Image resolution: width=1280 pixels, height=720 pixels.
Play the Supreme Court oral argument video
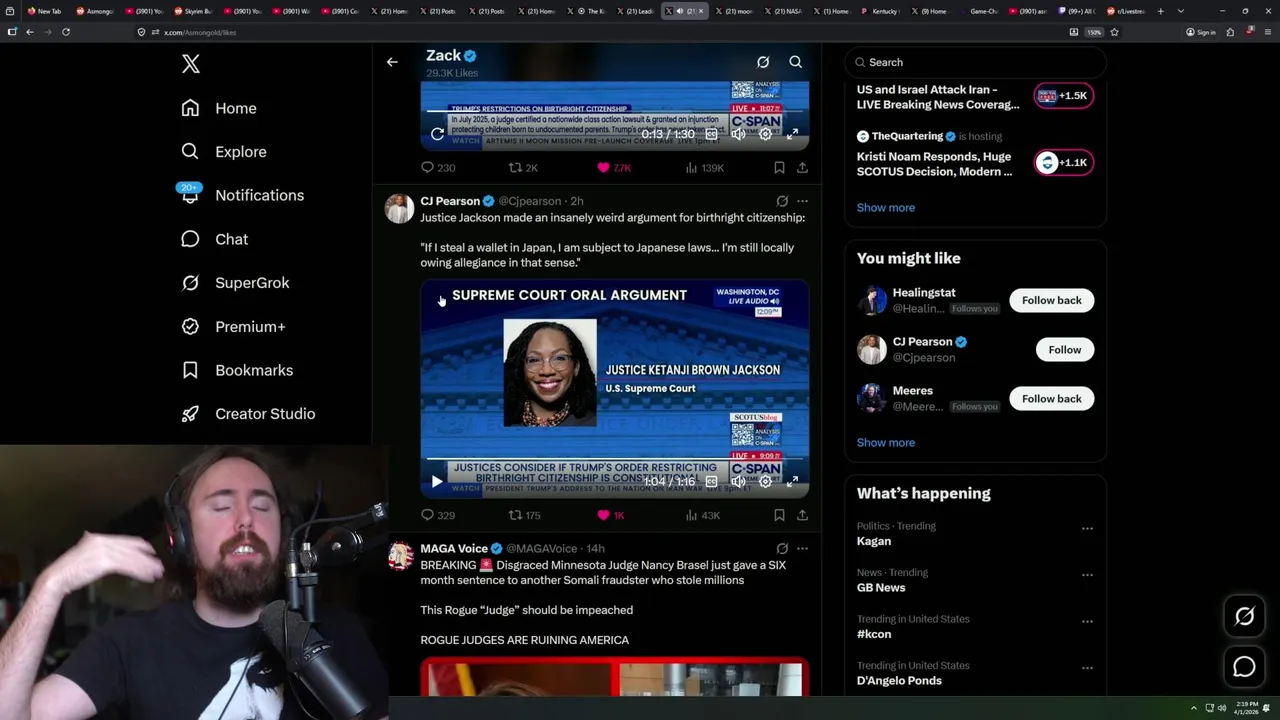click(437, 481)
